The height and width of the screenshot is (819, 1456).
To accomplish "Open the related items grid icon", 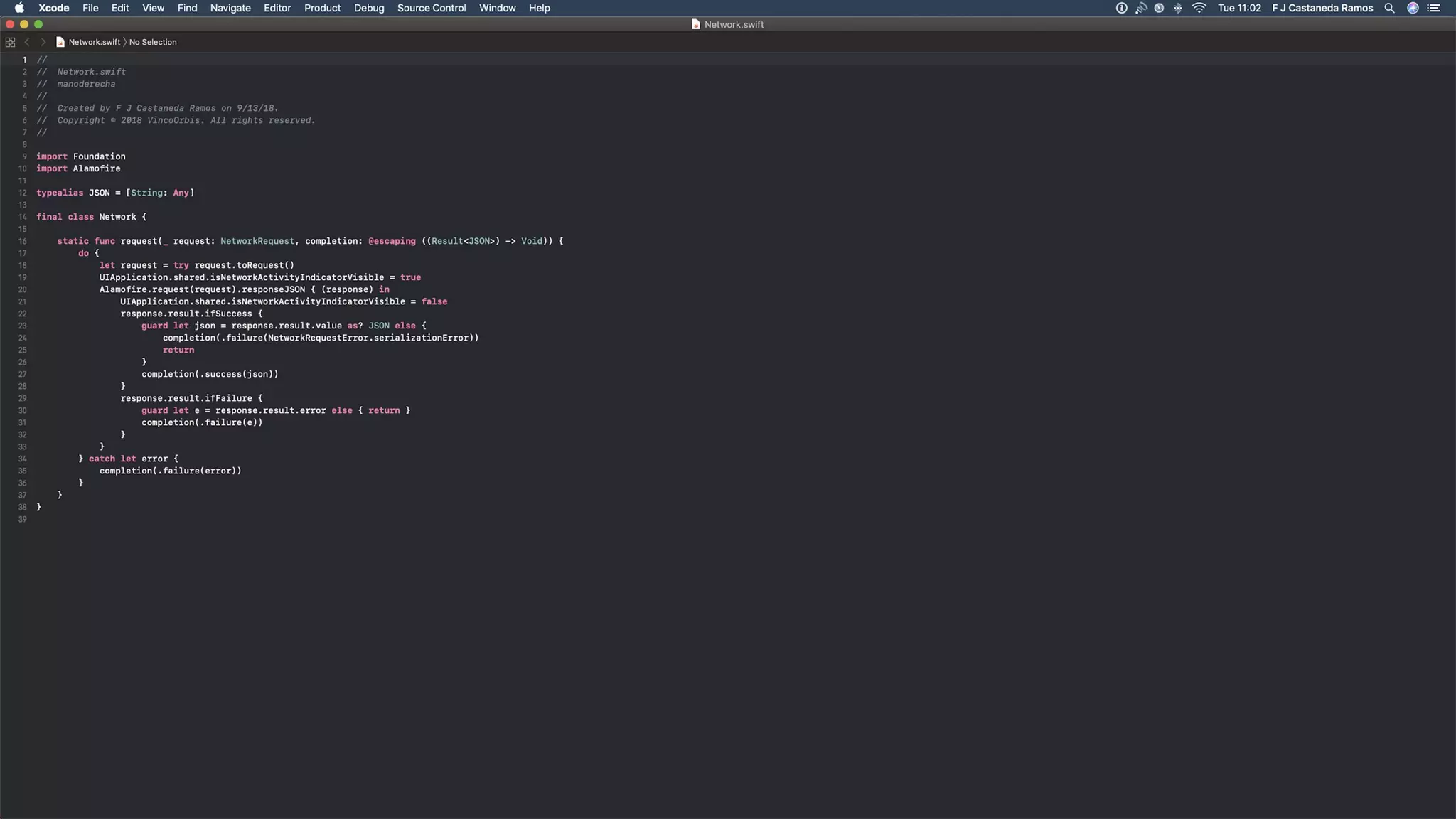I will point(10,42).
